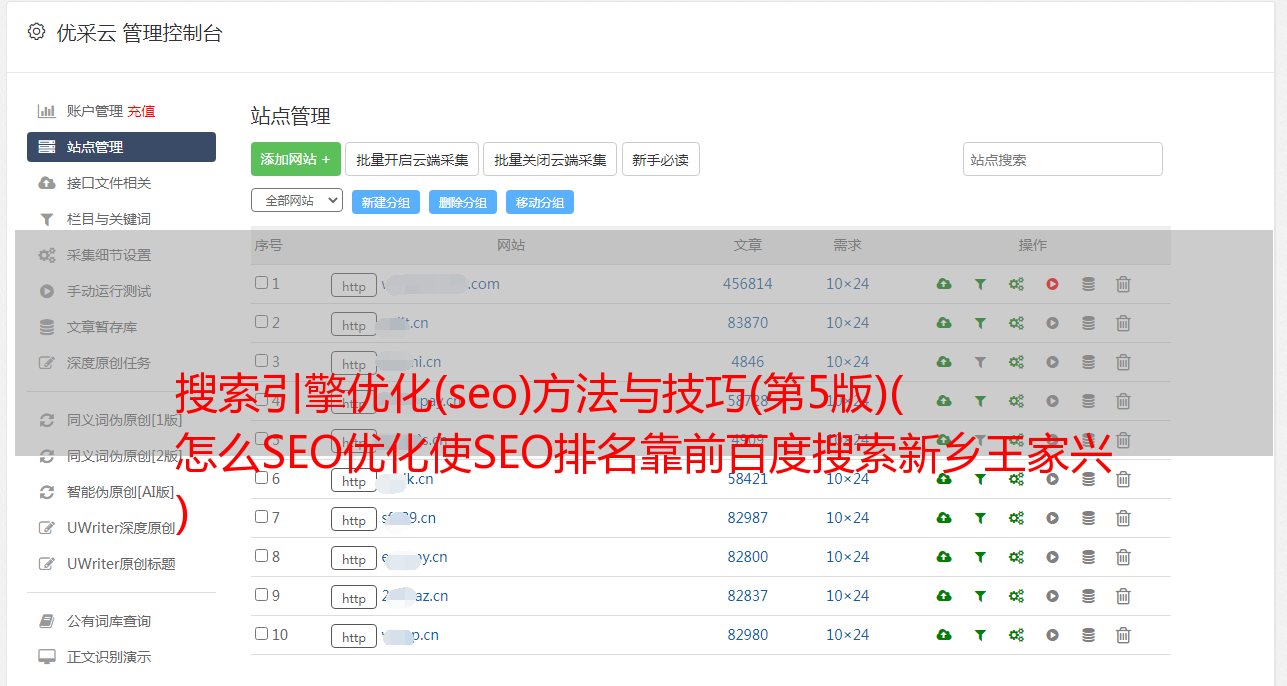
Task: Click the gears icon in row 10
Action: (1016, 635)
